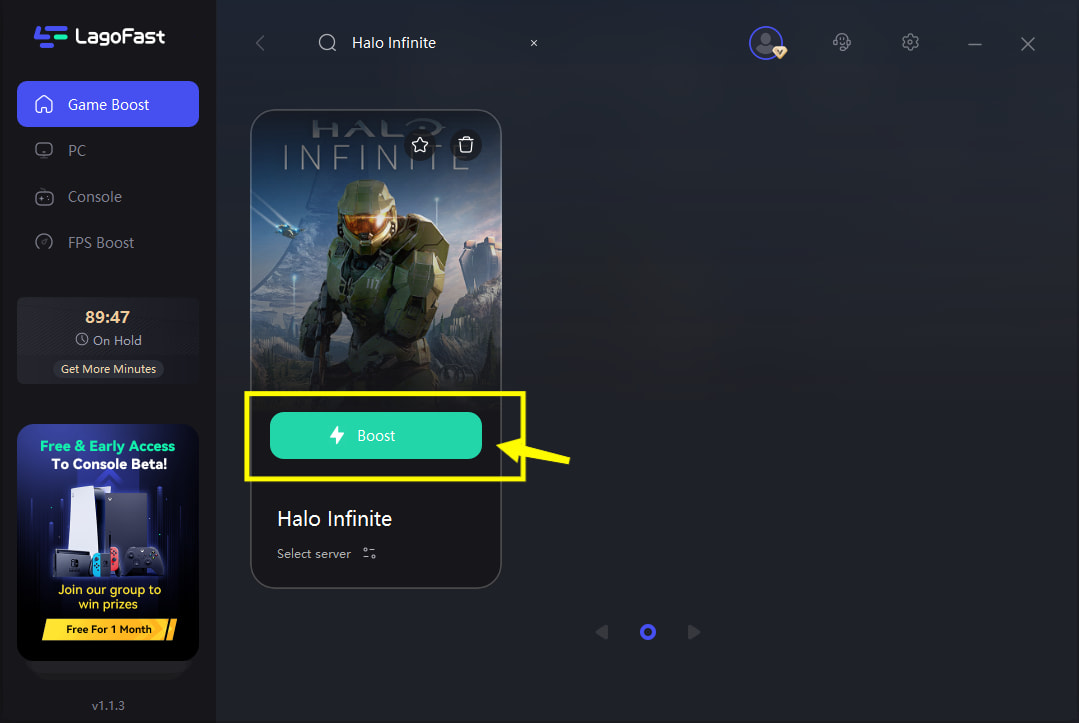Boost Halo Infinite
This screenshot has width=1079, height=723.
tap(376, 435)
